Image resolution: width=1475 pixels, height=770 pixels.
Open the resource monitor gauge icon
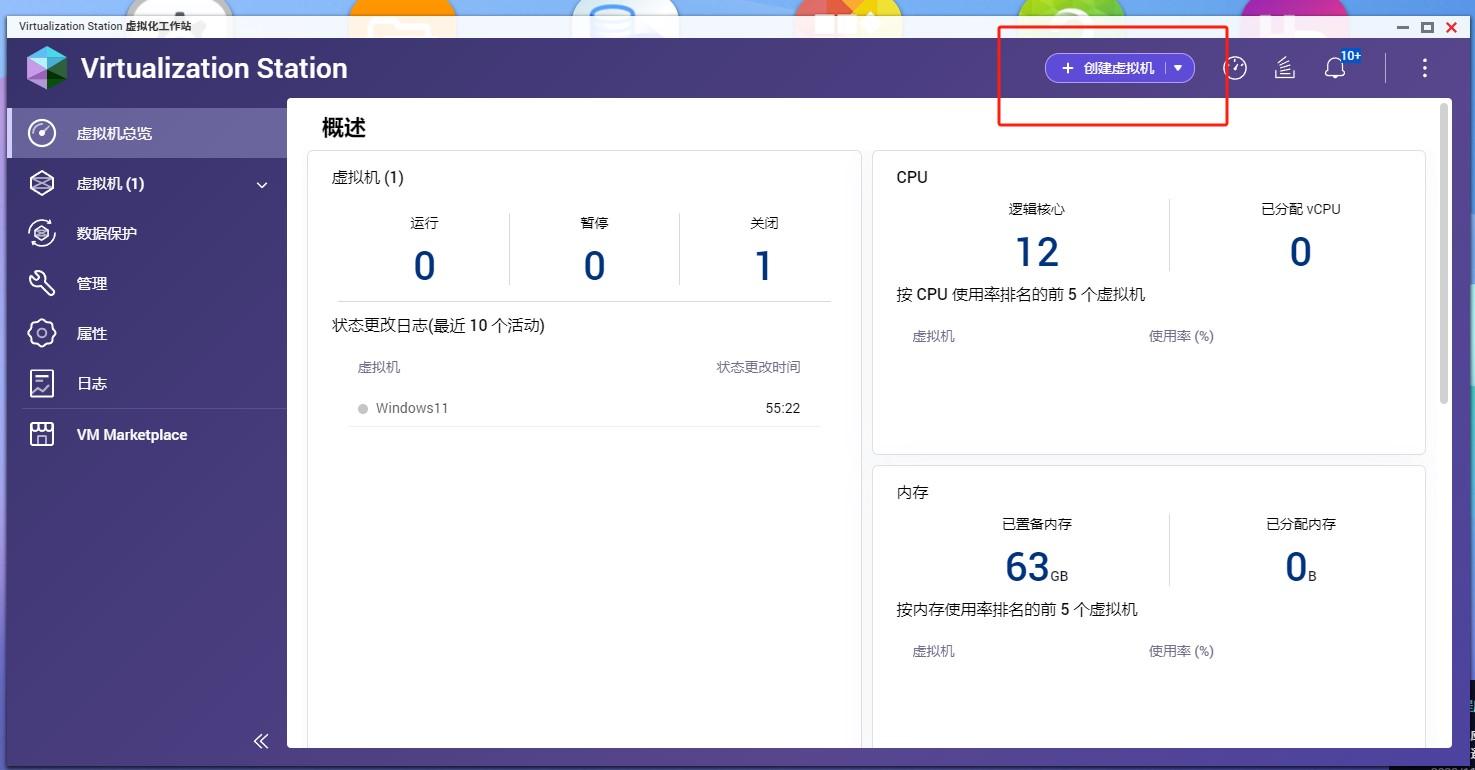pyautogui.click(x=1235, y=68)
